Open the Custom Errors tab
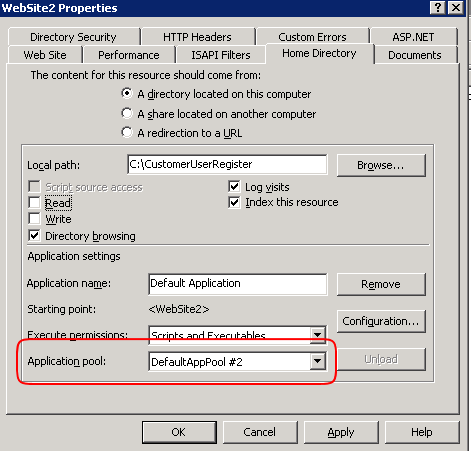The width and height of the screenshot is (471, 451). (313, 37)
